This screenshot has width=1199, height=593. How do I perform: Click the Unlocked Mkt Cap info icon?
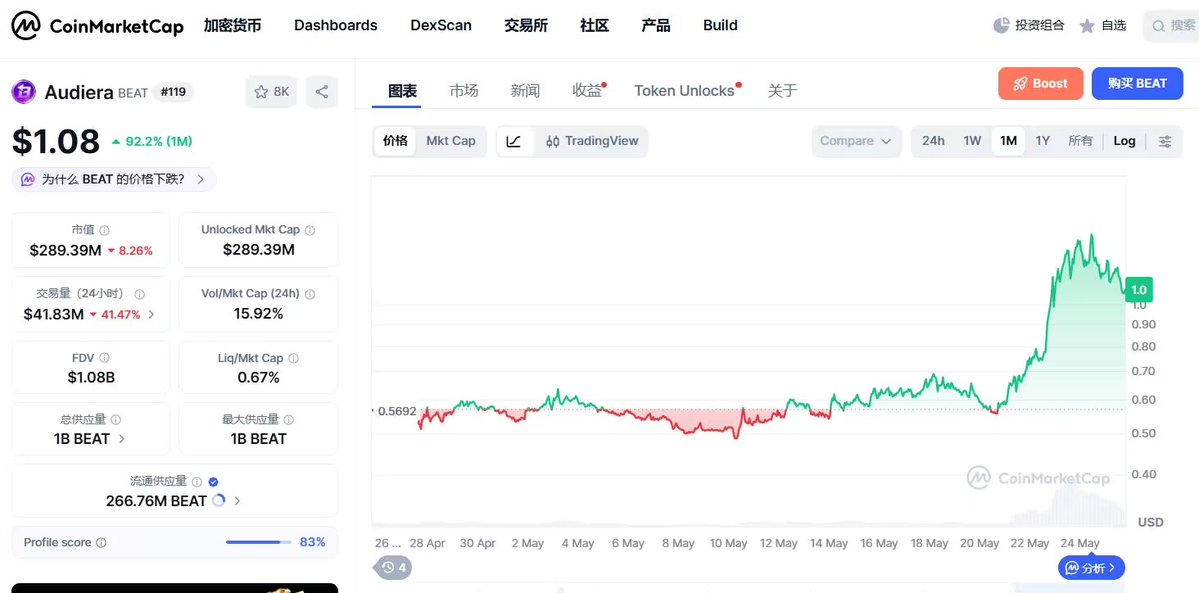310,230
